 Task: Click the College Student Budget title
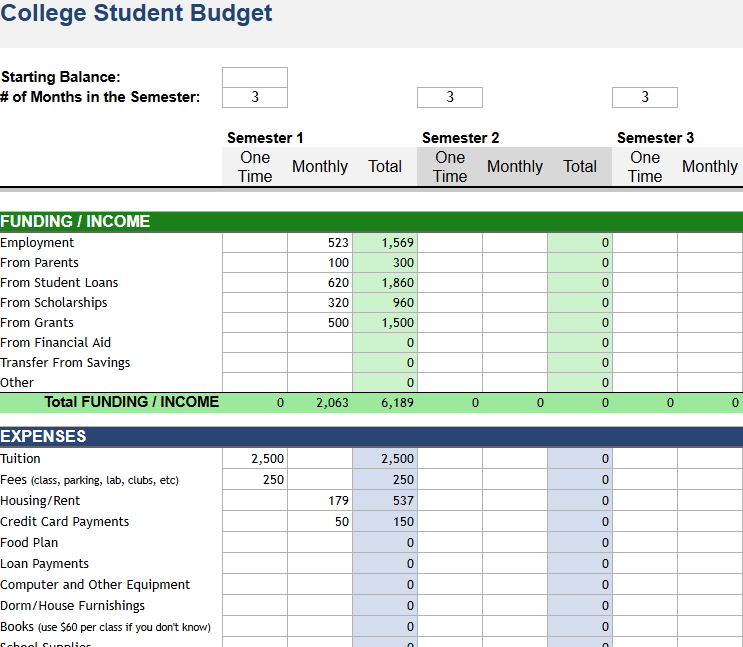click(136, 13)
